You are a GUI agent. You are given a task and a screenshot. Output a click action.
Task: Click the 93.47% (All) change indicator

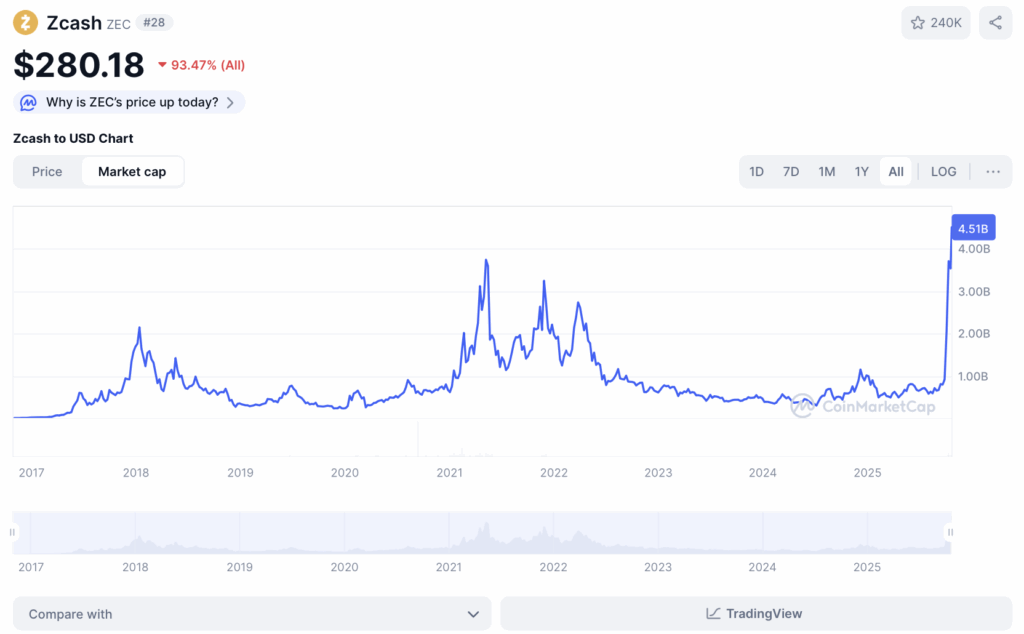pyautogui.click(x=201, y=65)
